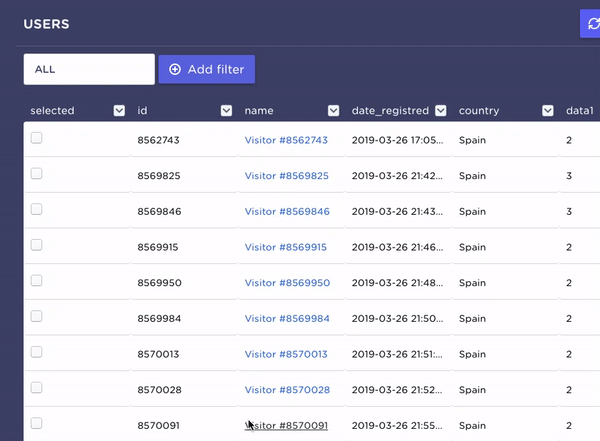
Task: Click the id cell 8569915
Action: (x=158, y=247)
